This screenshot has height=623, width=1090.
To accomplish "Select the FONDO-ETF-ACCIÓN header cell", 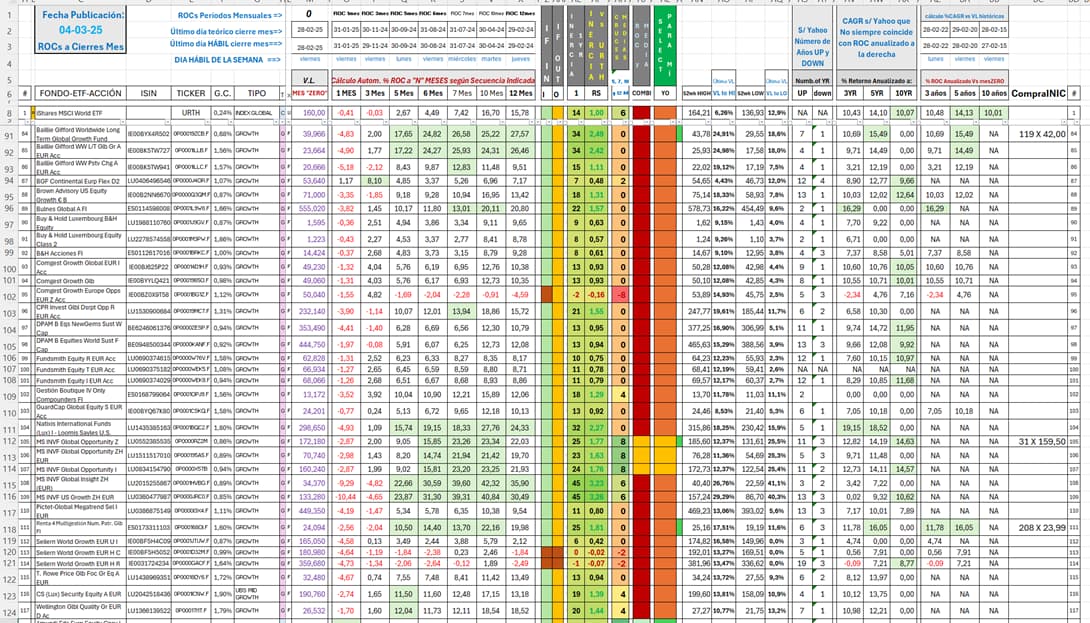I will click(81, 93).
